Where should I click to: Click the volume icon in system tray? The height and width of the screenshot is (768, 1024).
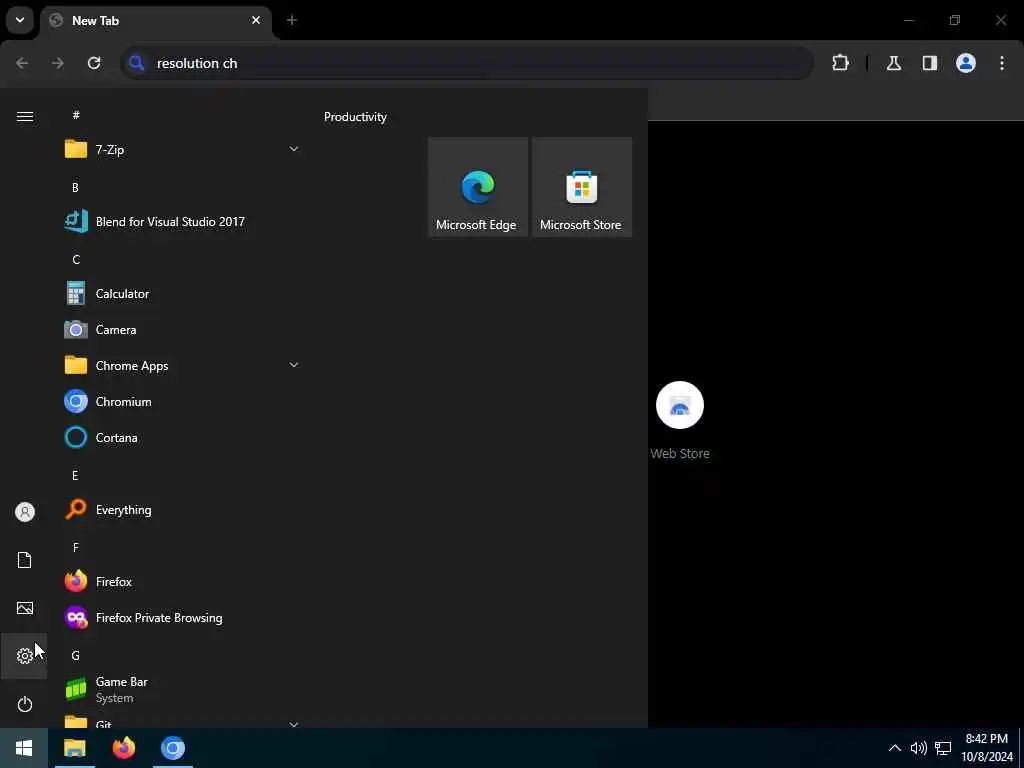click(x=918, y=748)
